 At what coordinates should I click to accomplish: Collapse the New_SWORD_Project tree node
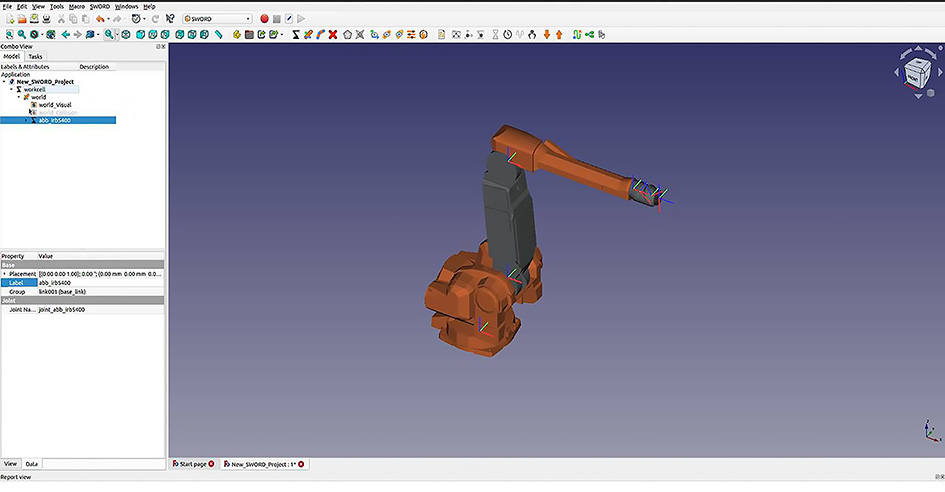point(4,82)
